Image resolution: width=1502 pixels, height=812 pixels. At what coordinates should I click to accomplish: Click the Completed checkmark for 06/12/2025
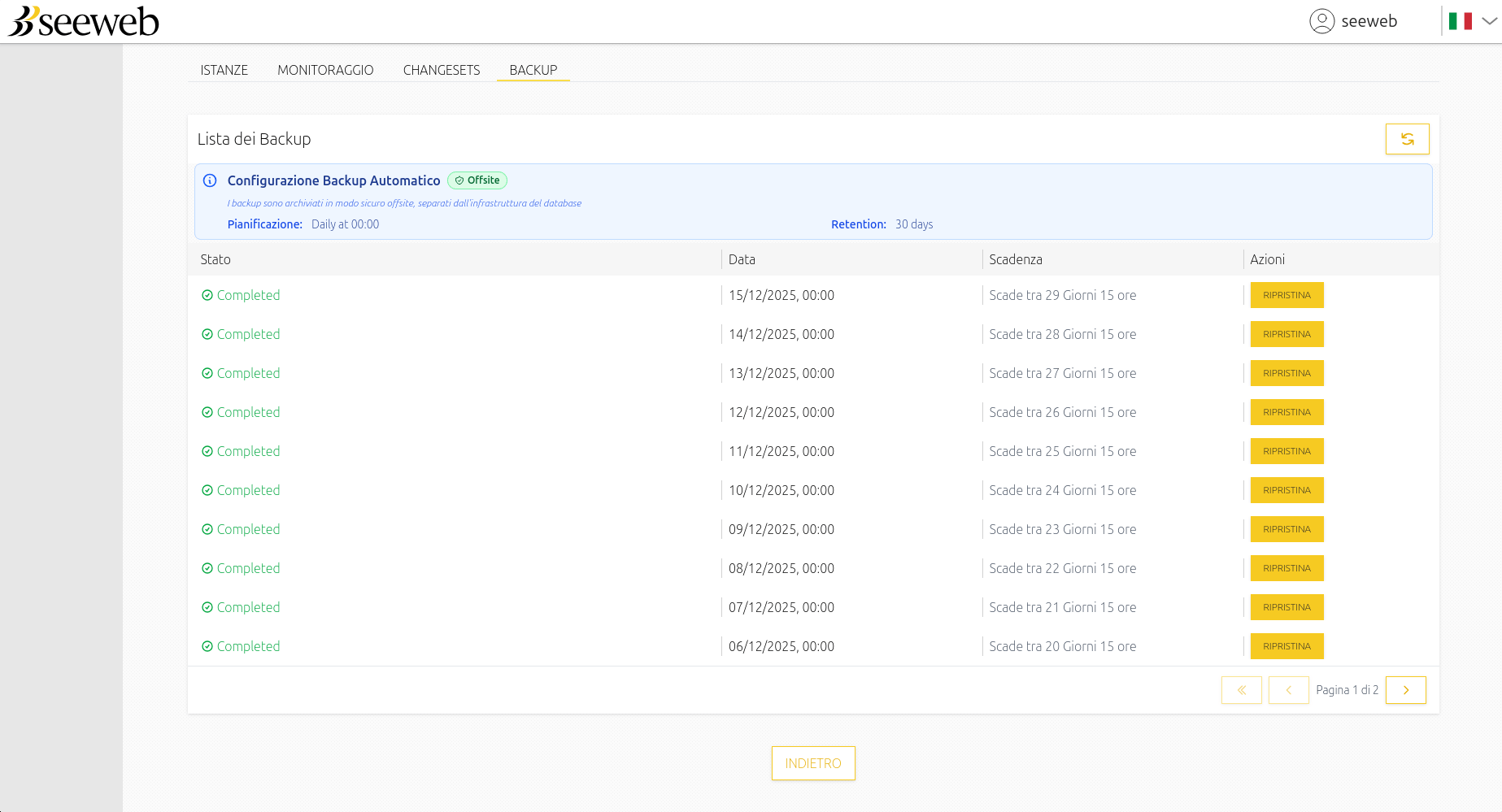207,646
